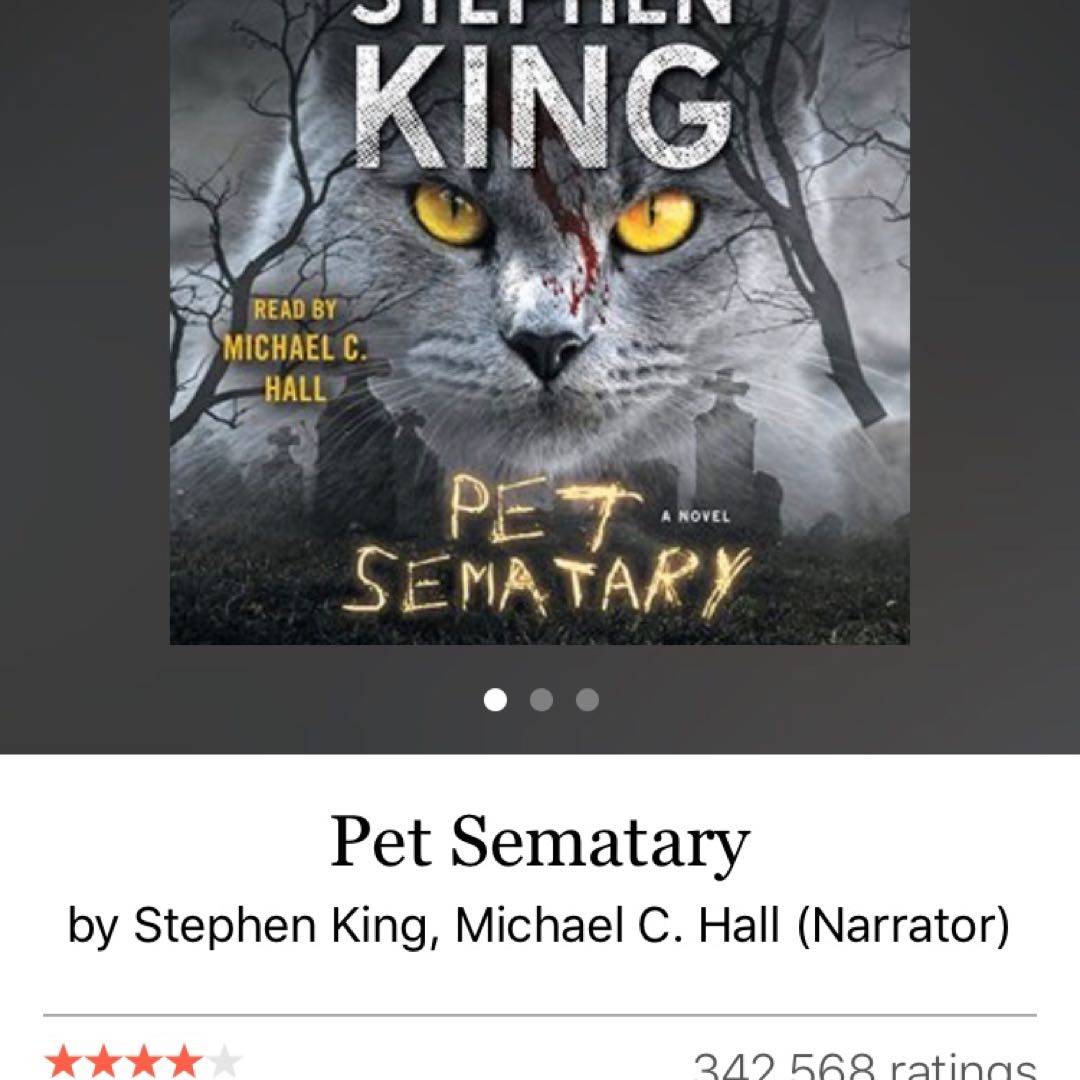Open the 342,568 ratings count

coord(864,1065)
